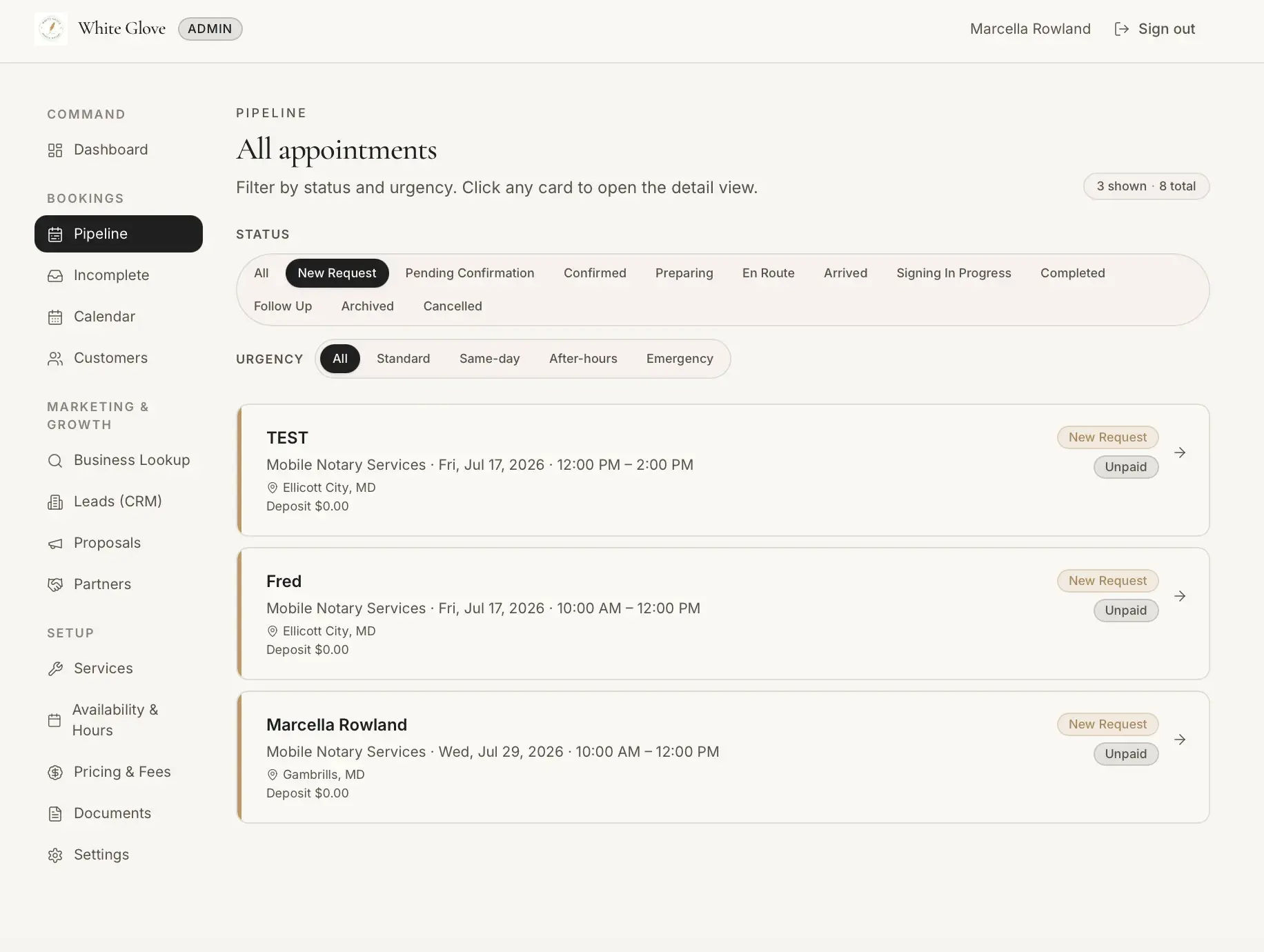
Task: Filter by Signing In Progress status
Action: [x=954, y=273]
